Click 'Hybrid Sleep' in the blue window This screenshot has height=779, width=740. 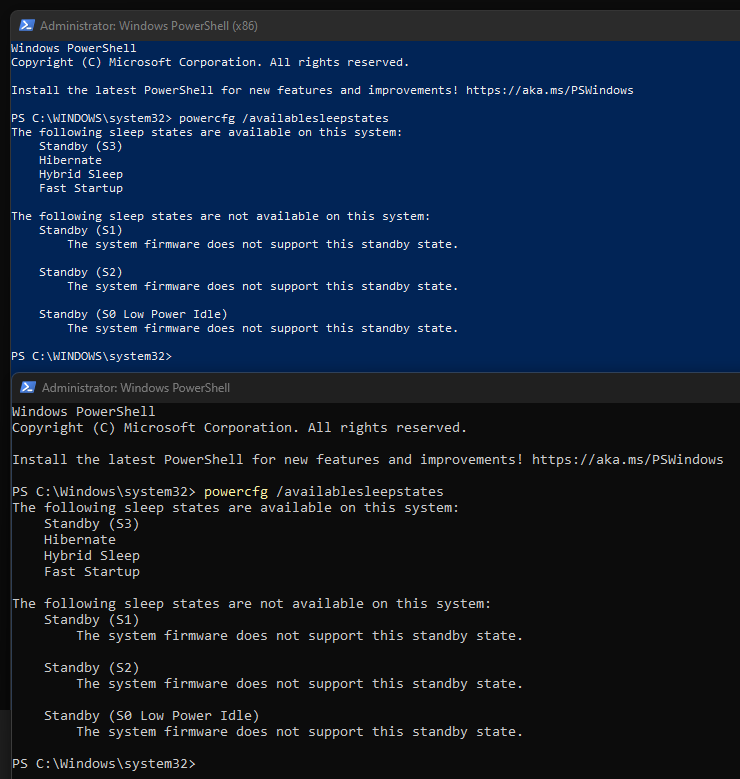click(81, 174)
